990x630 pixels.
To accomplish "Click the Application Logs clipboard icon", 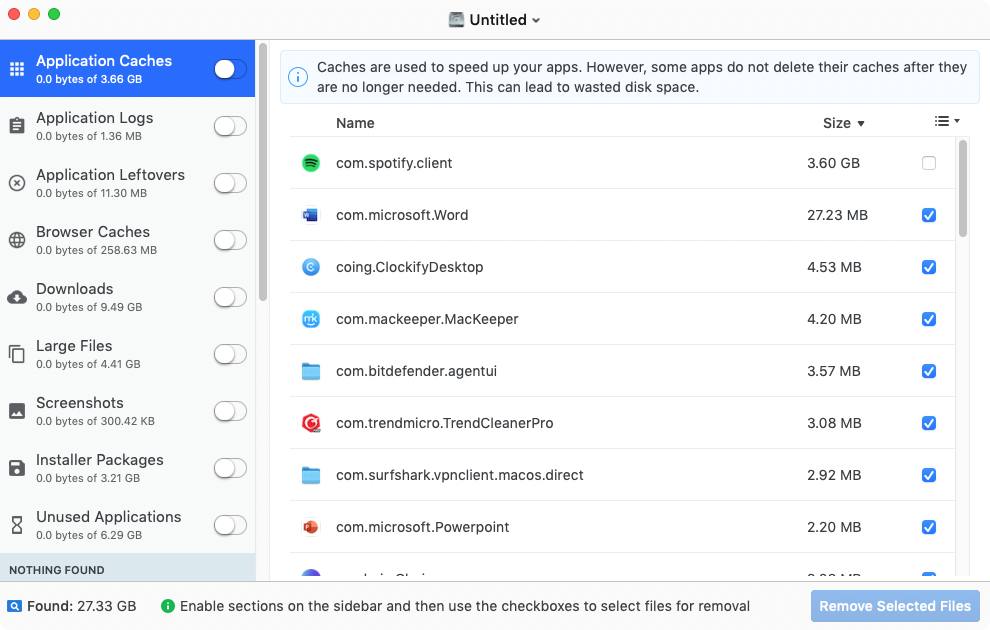I will [17, 126].
